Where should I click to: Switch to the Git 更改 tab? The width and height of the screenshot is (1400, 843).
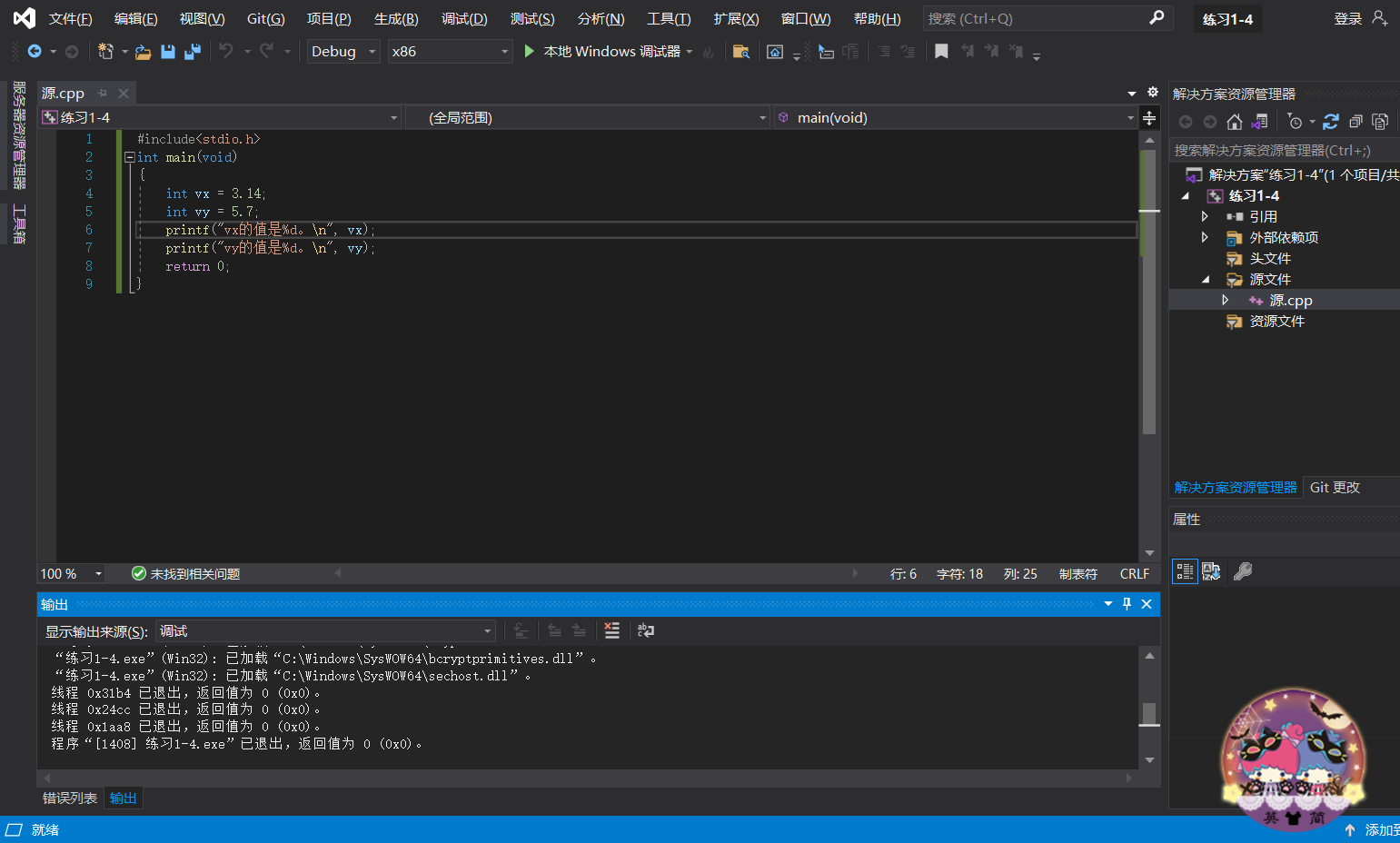(1335, 487)
